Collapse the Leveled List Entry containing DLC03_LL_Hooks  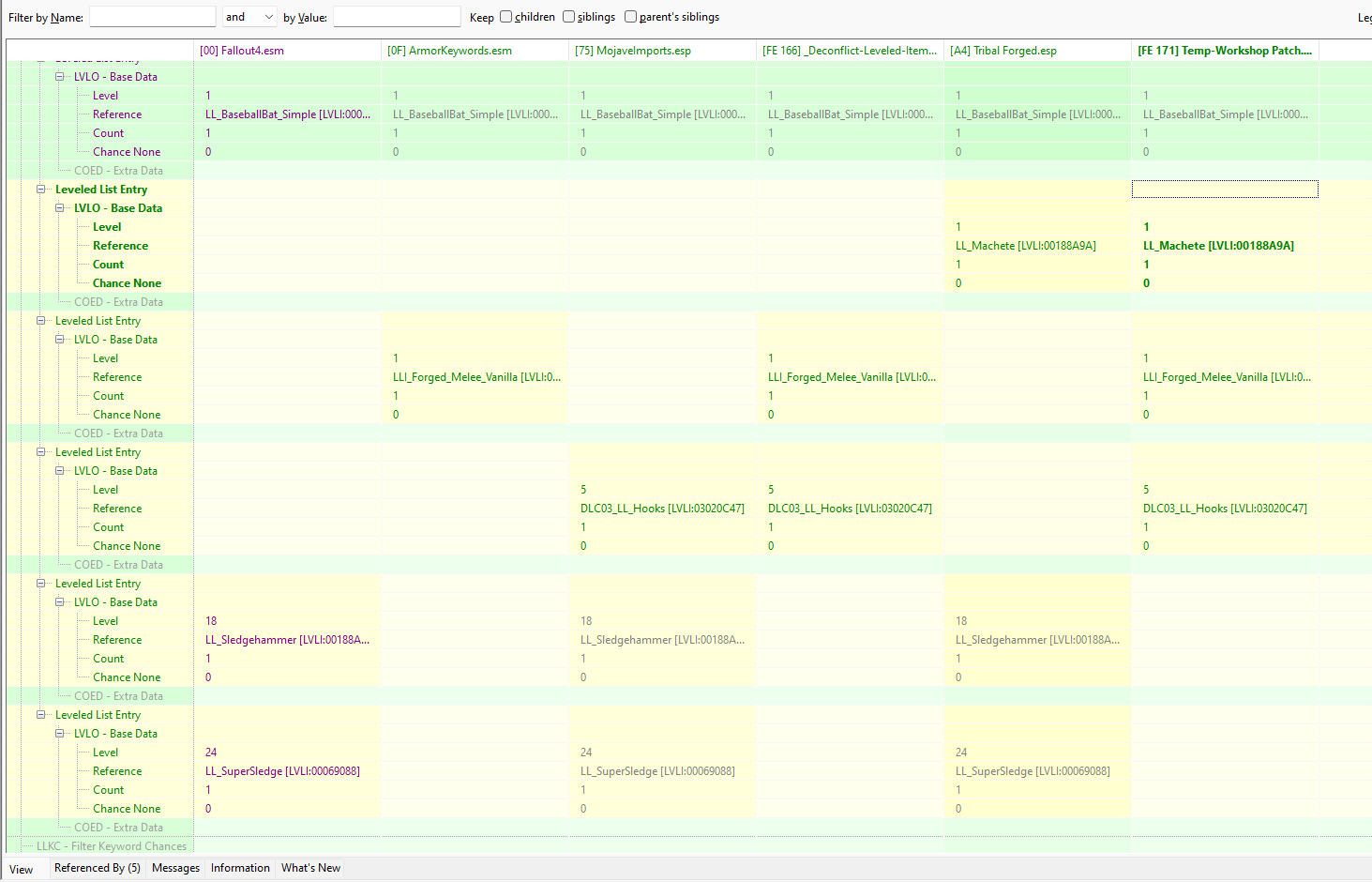[x=41, y=452]
